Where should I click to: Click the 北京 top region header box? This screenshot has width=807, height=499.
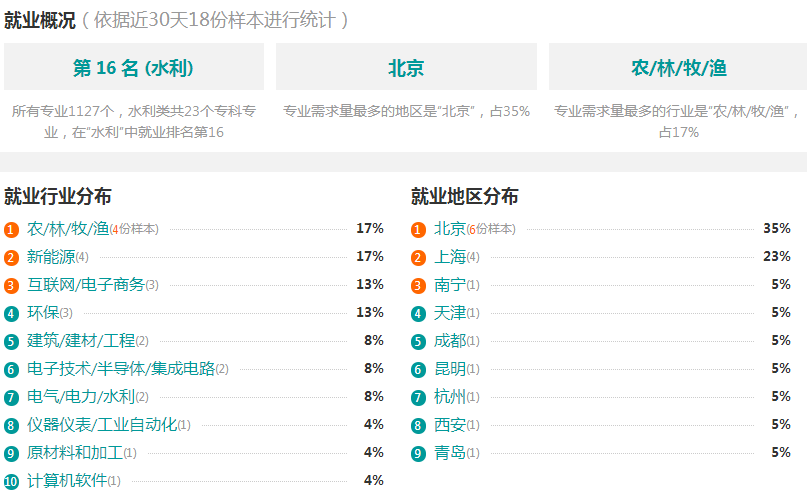pos(406,67)
